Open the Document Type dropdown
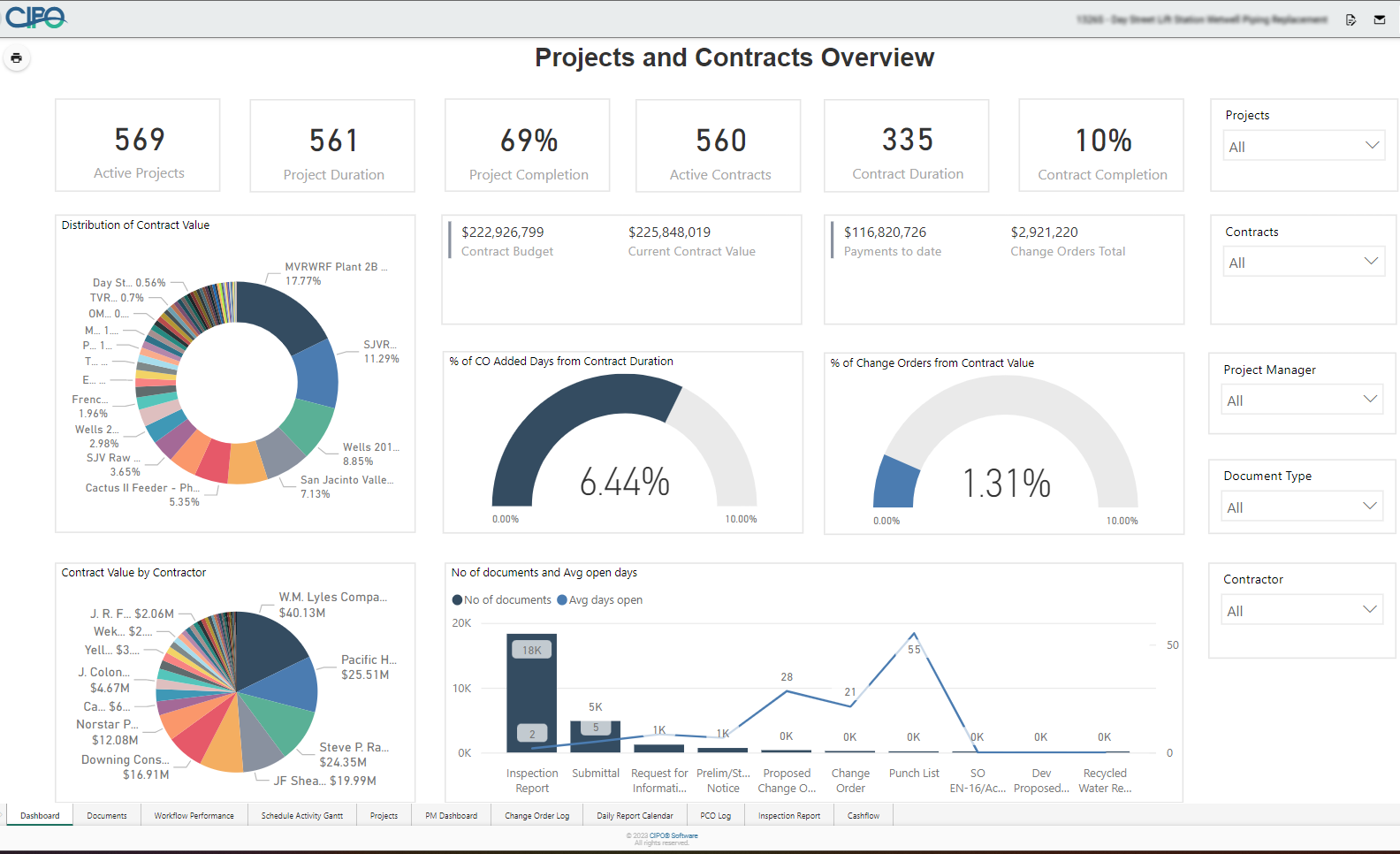The height and width of the screenshot is (854, 1400). point(1301,507)
